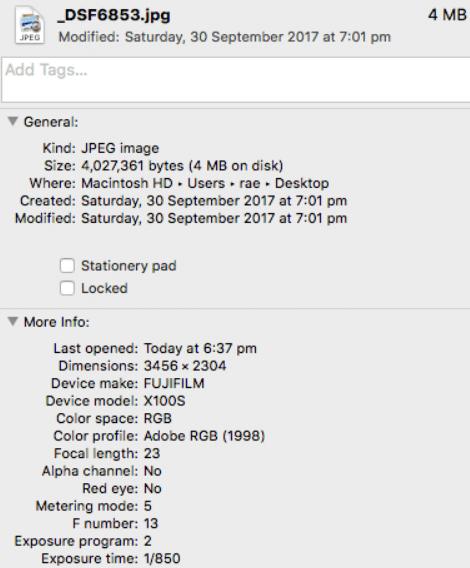Viewport: 470px width, 568px height.
Task: Tick the Locked checkbox
Action: [x=67, y=288]
